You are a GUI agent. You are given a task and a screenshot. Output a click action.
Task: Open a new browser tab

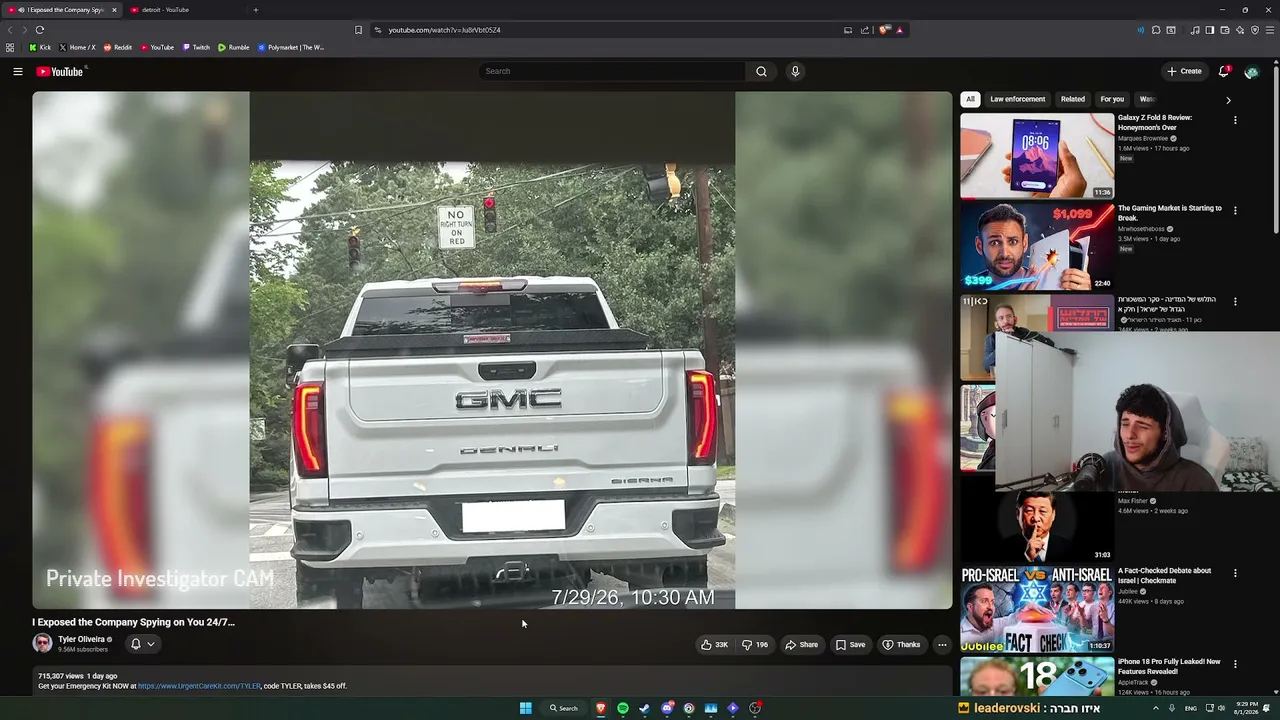tap(256, 10)
